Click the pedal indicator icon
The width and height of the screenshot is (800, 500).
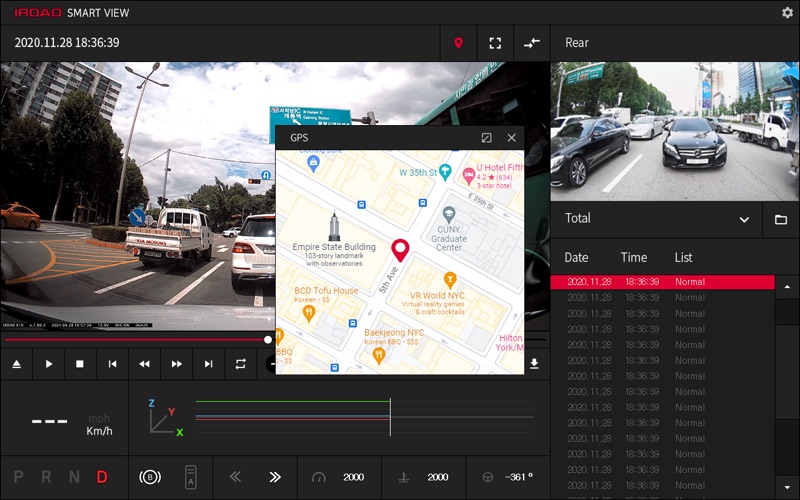point(403,478)
